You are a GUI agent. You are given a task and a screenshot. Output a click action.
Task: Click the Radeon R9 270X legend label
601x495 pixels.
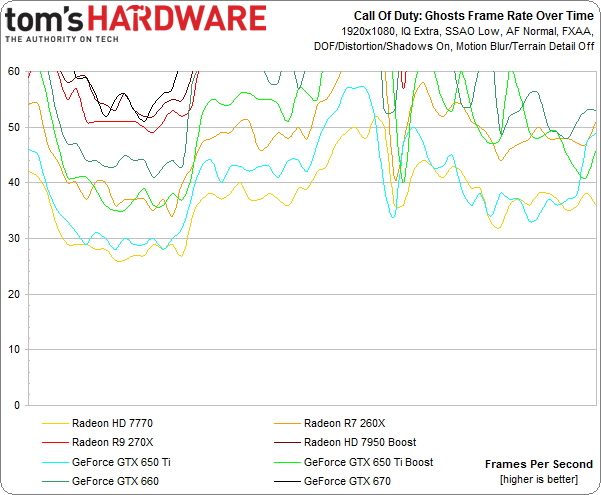click(112, 442)
